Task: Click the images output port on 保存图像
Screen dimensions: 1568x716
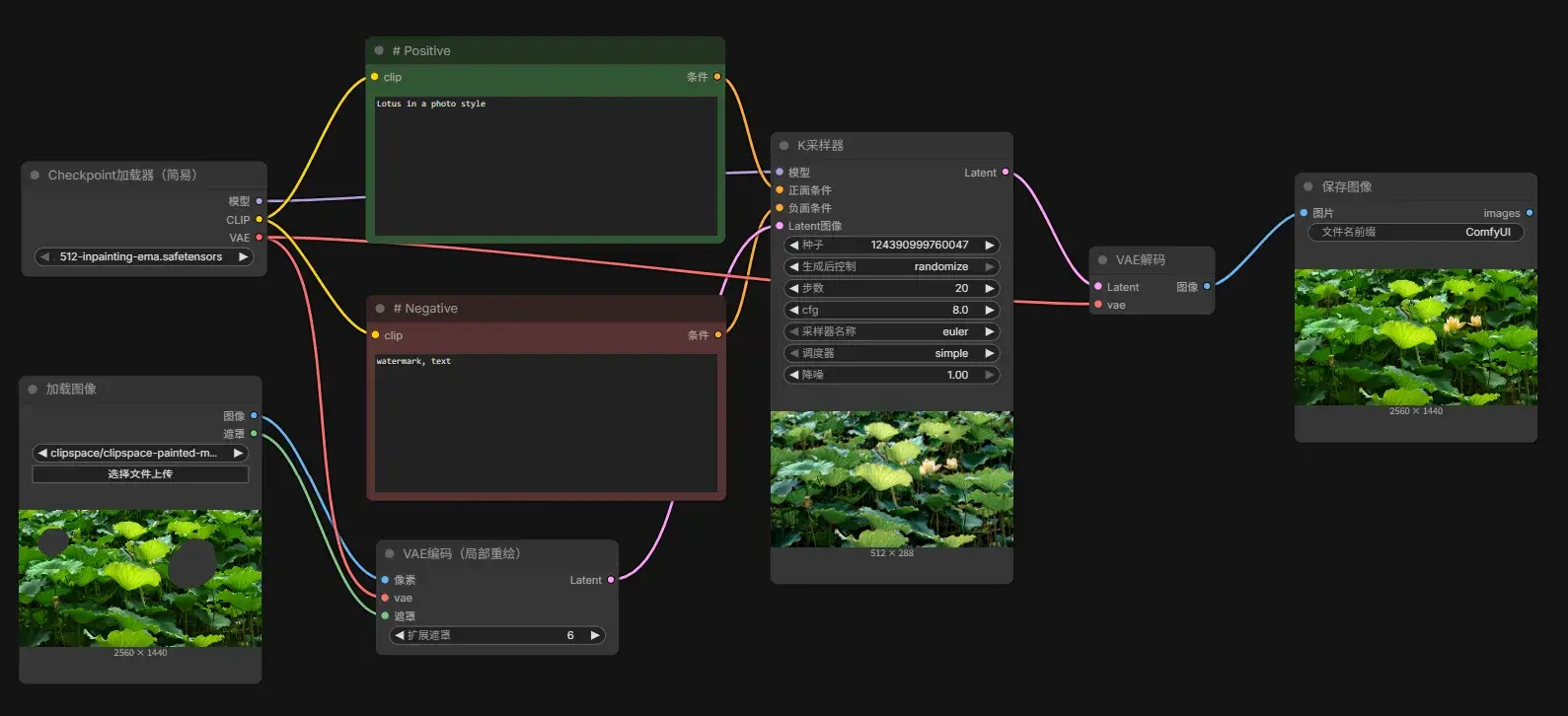Action: point(1530,213)
